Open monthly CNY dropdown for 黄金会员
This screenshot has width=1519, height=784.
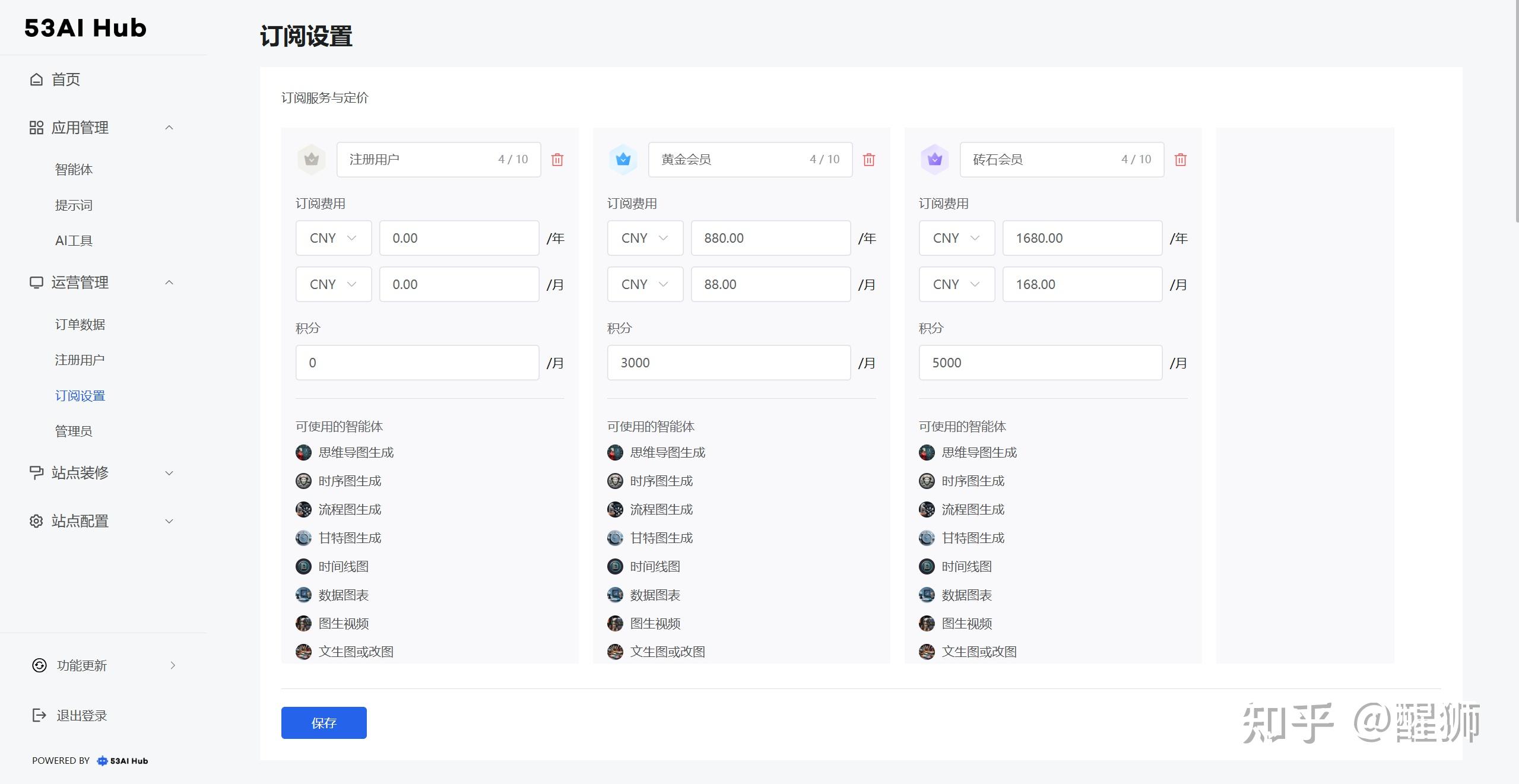[645, 284]
